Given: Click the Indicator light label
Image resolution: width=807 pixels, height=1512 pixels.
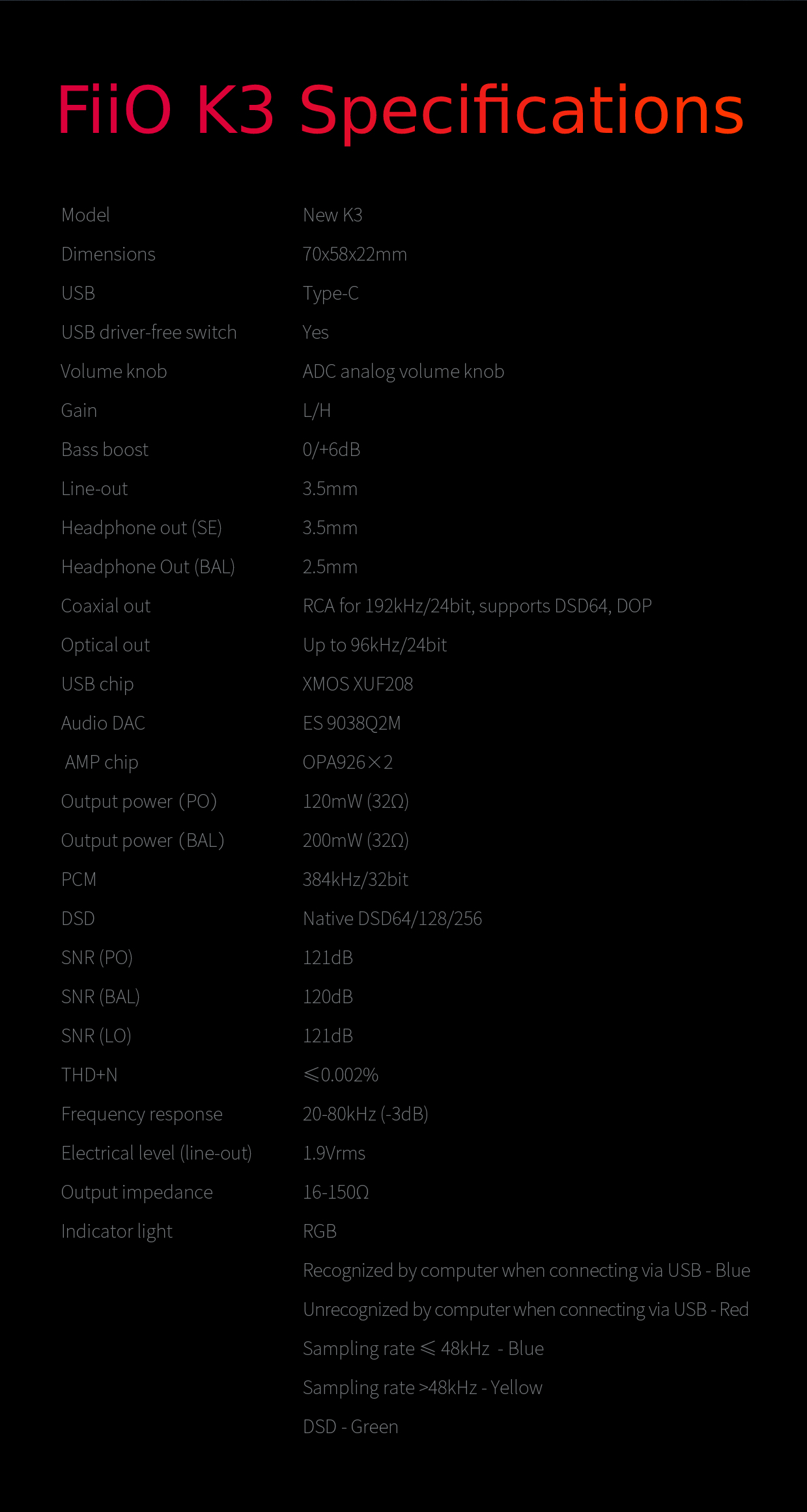Looking at the screenshot, I should point(117,1231).
